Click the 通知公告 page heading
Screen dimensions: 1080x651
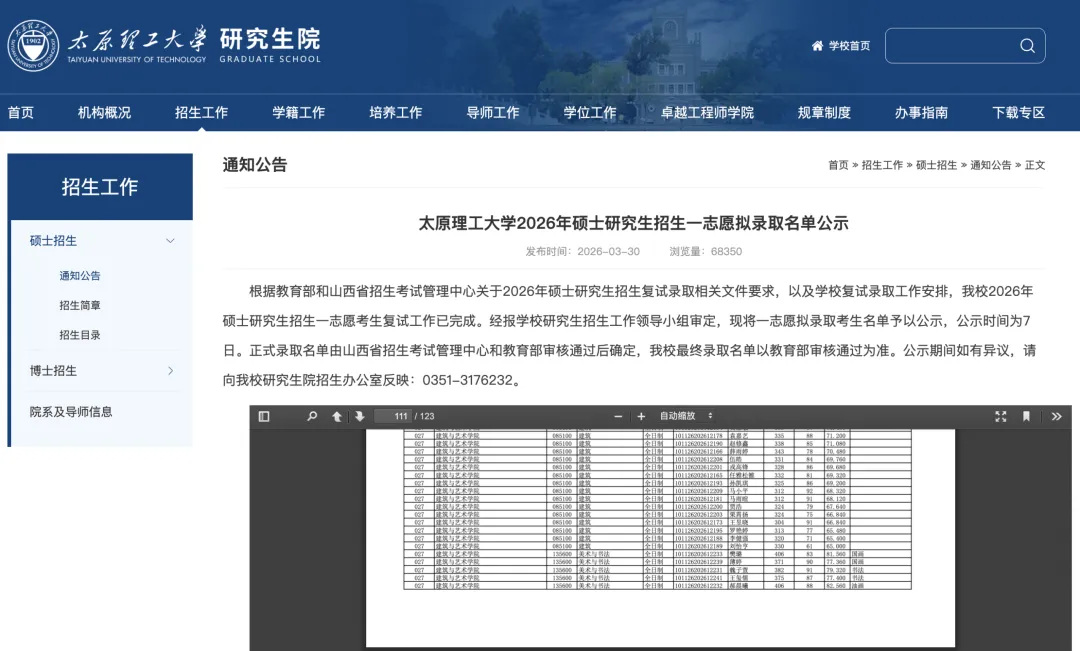[255, 165]
